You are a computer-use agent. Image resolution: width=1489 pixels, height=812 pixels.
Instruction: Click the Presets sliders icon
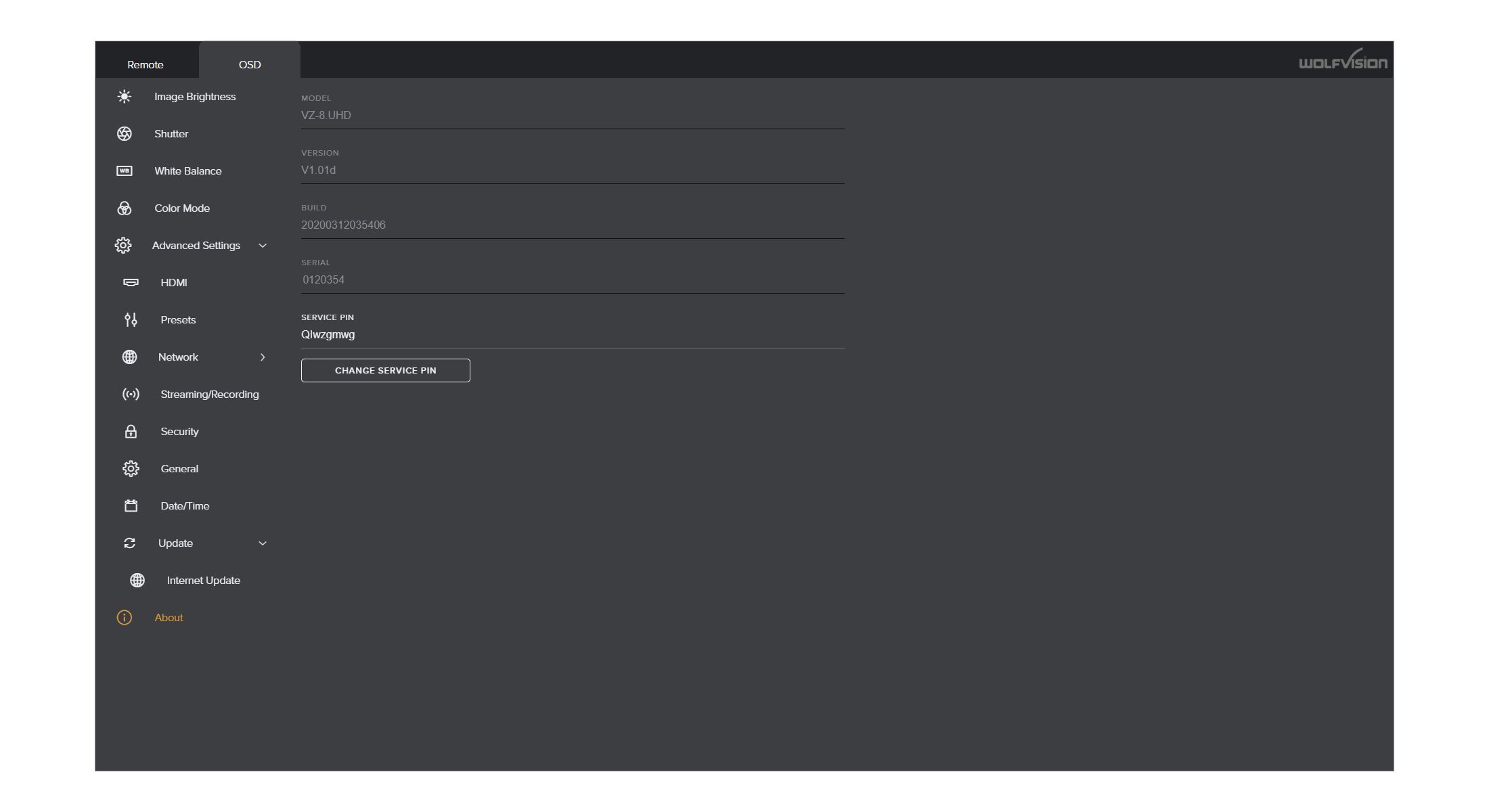pos(131,320)
